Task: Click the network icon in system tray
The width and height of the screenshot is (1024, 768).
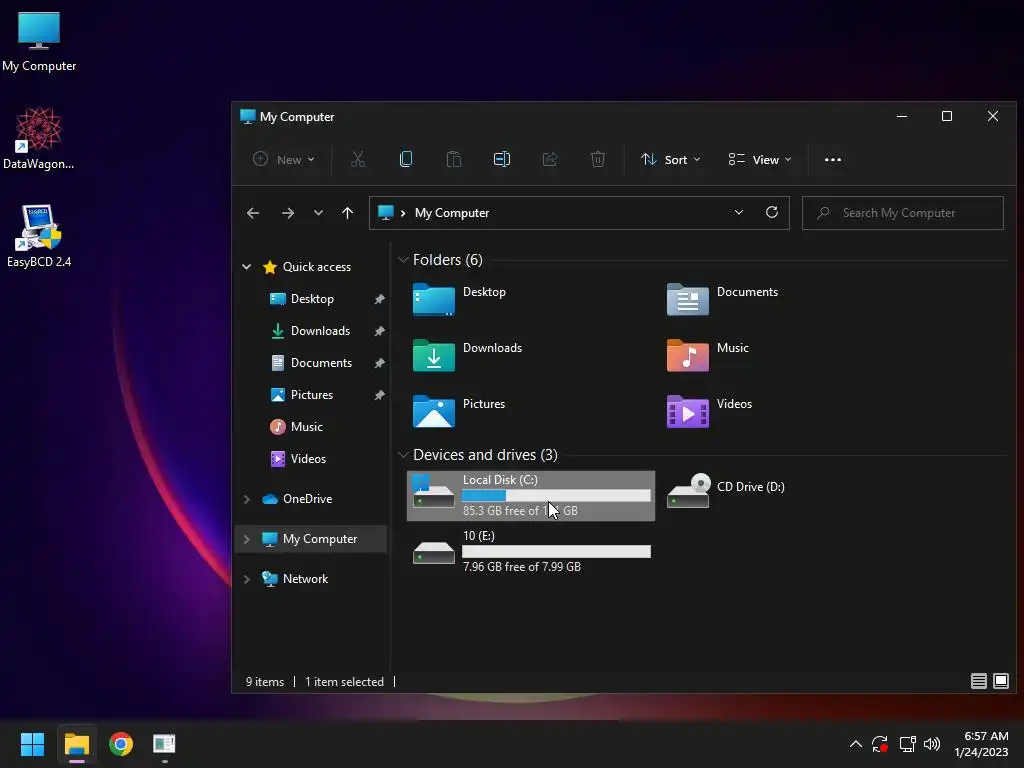Action: click(x=907, y=744)
